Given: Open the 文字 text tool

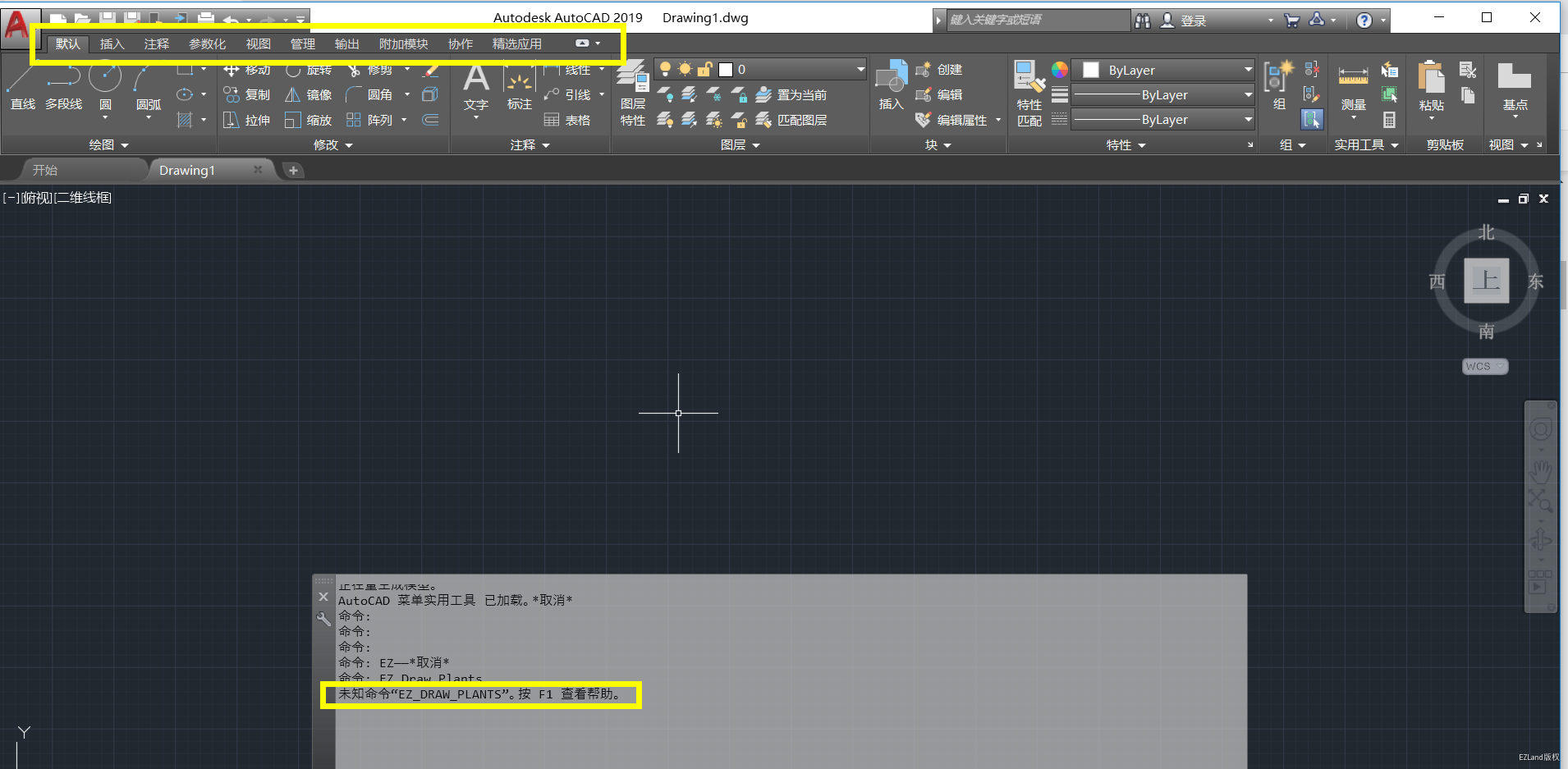Looking at the screenshot, I should [x=476, y=89].
